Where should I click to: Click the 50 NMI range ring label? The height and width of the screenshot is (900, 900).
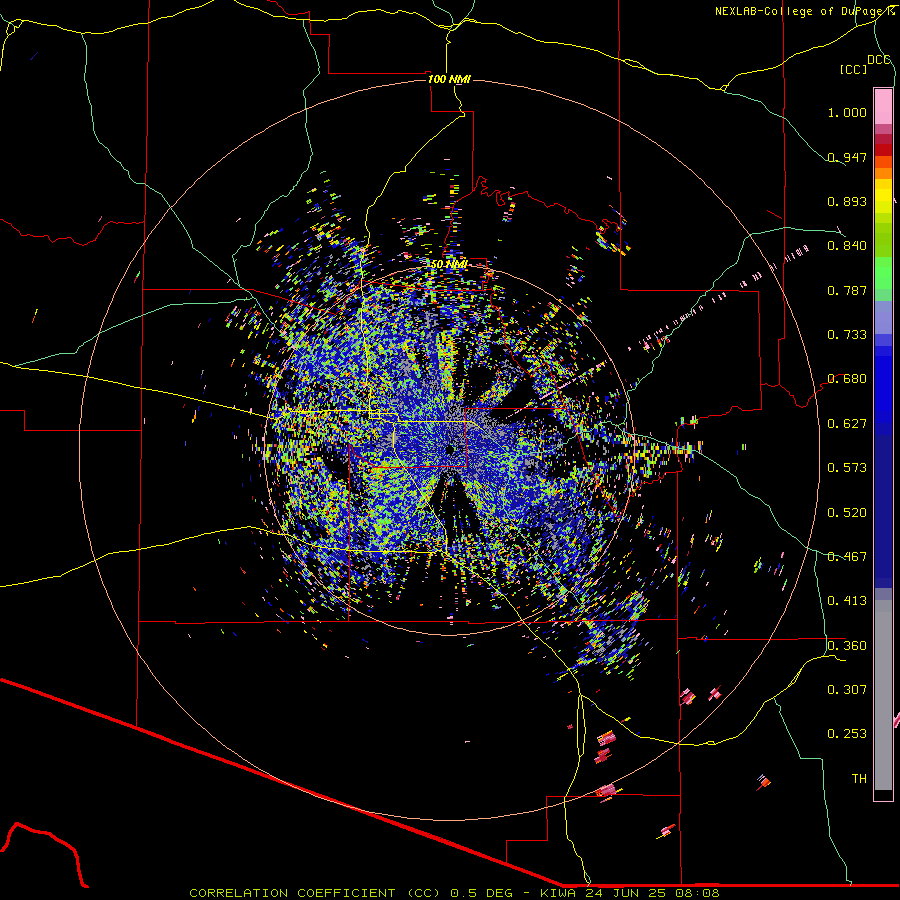point(449,265)
